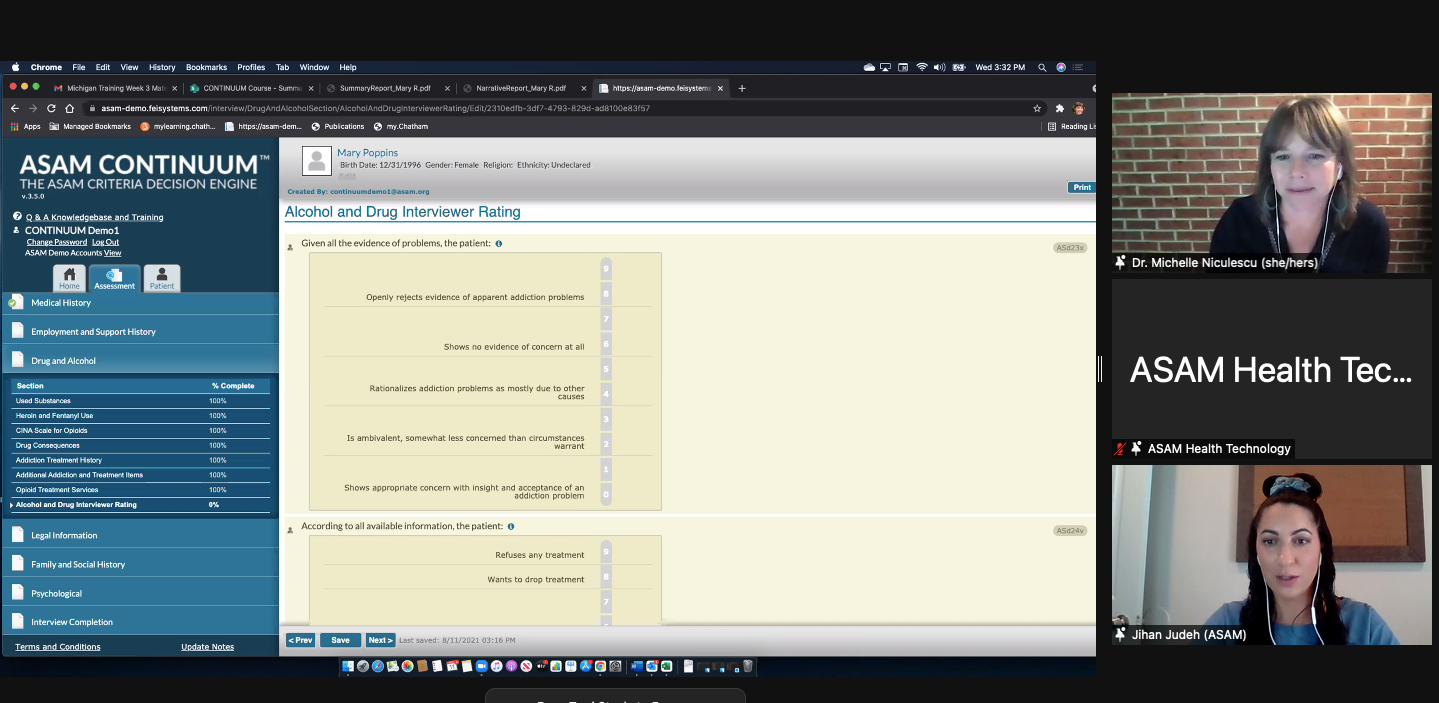Click the volume icon in the menu bar

[x=939, y=67]
